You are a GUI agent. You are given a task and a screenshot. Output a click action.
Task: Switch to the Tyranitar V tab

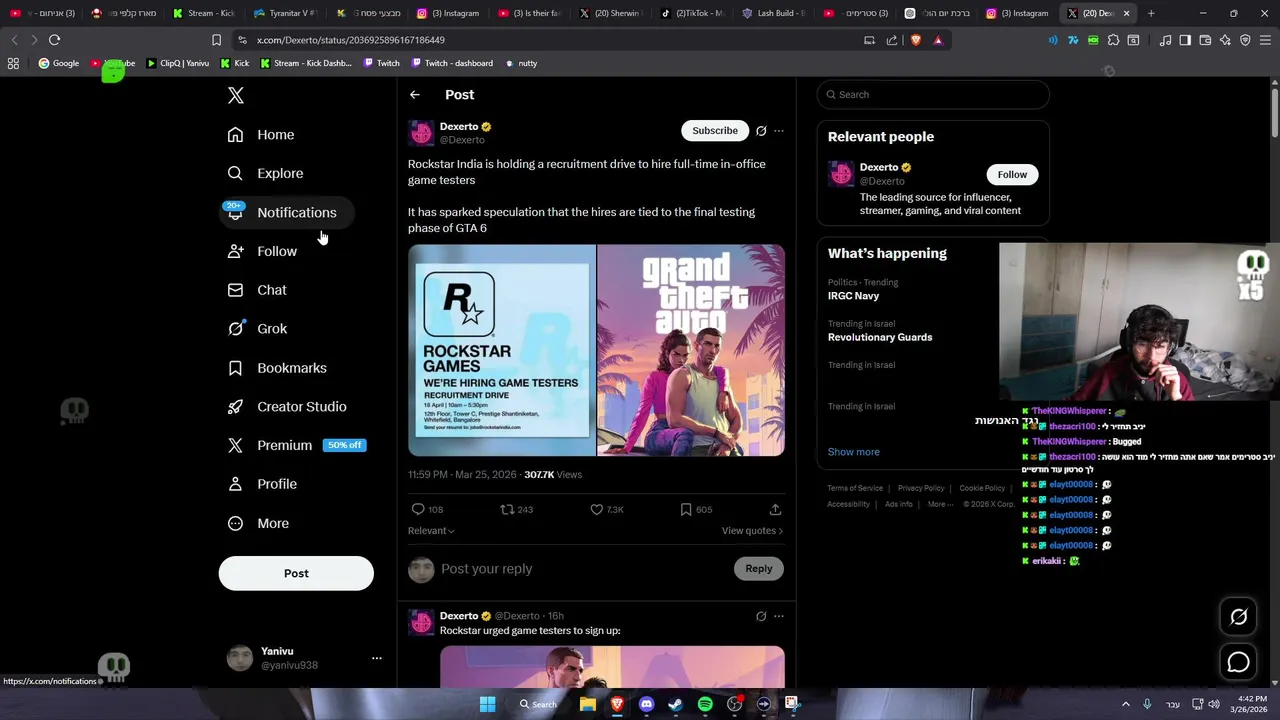point(285,13)
